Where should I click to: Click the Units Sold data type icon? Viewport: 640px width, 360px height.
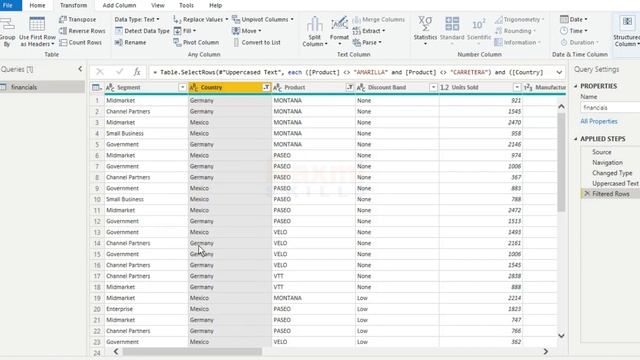[444, 87]
